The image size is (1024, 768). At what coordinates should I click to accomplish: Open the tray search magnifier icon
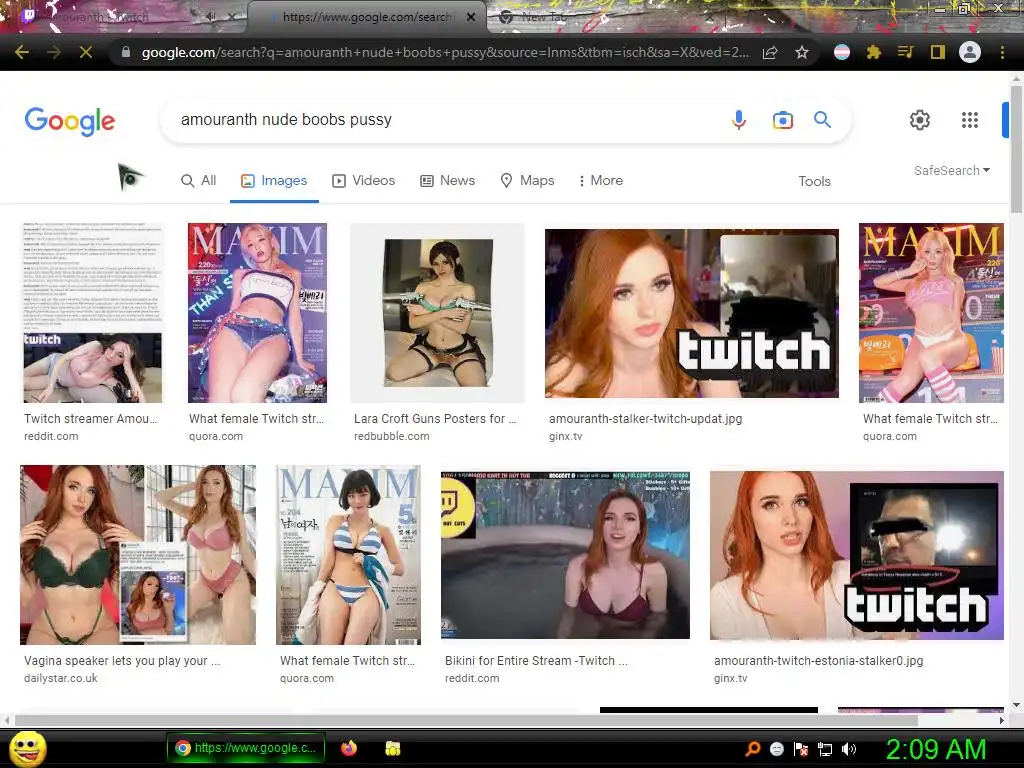tap(753, 749)
